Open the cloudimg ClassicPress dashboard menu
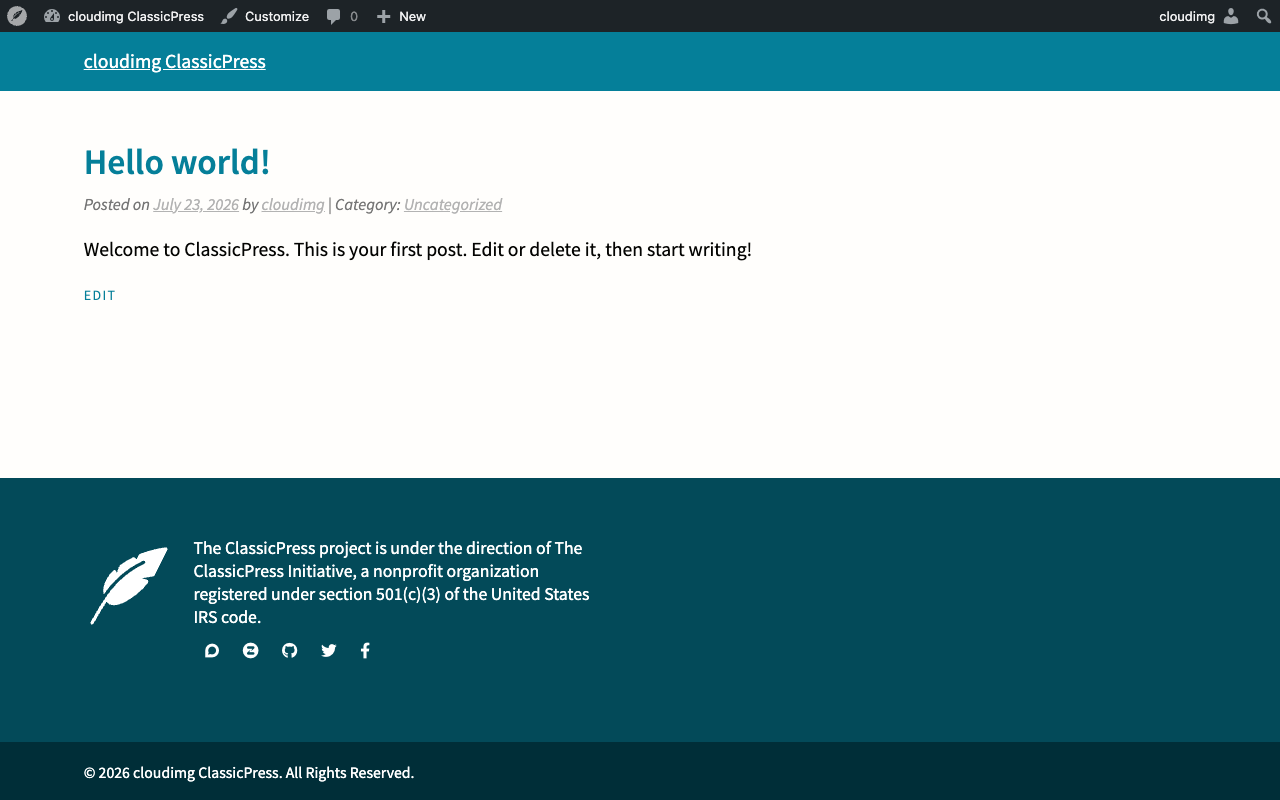This screenshot has height=800, width=1280. 124,16
